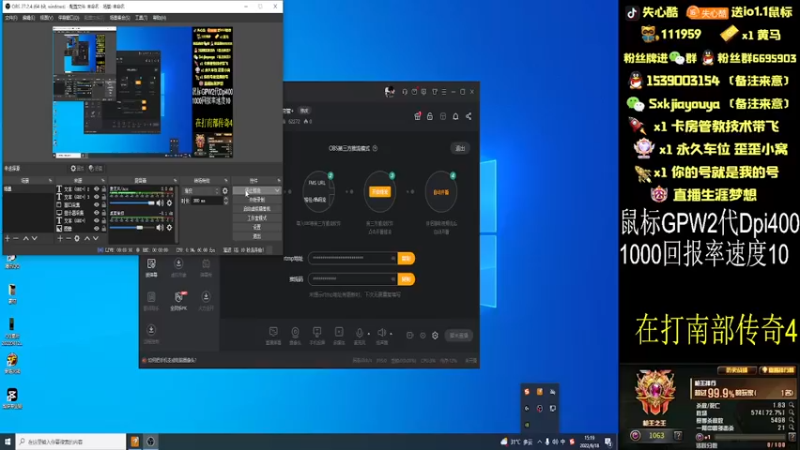This screenshot has width=800, height=450.
Task: Pop out the sources dock panel
Action: 103,181
